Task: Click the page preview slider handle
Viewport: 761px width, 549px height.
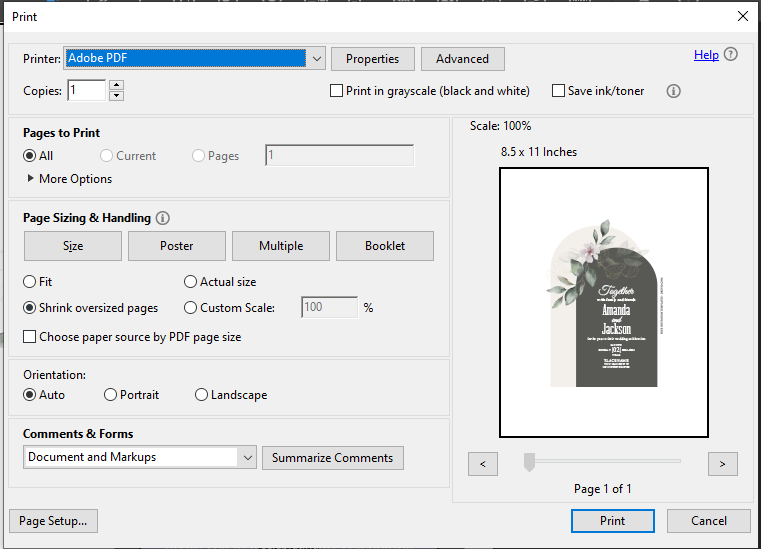Action: [x=529, y=462]
